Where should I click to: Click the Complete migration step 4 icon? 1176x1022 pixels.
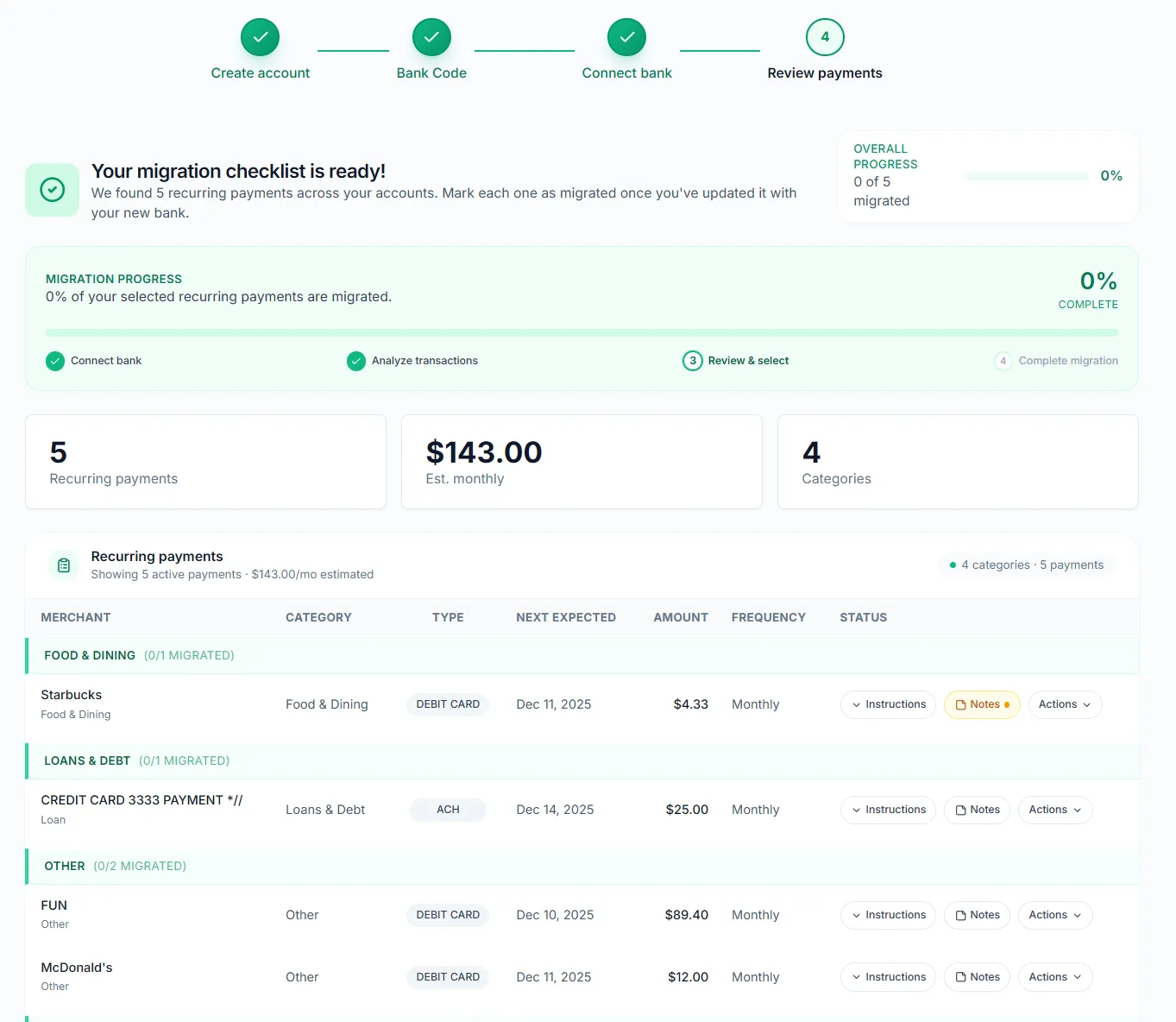pyautogui.click(x=1003, y=361)
